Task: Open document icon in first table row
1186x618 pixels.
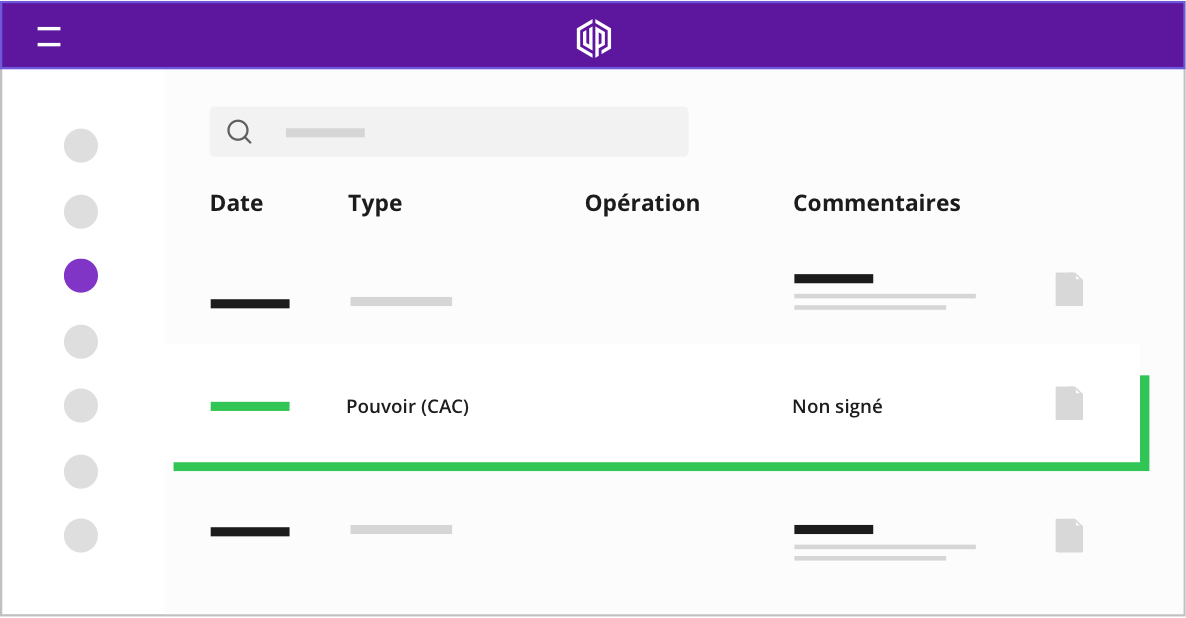Action: pos(1069,289)
